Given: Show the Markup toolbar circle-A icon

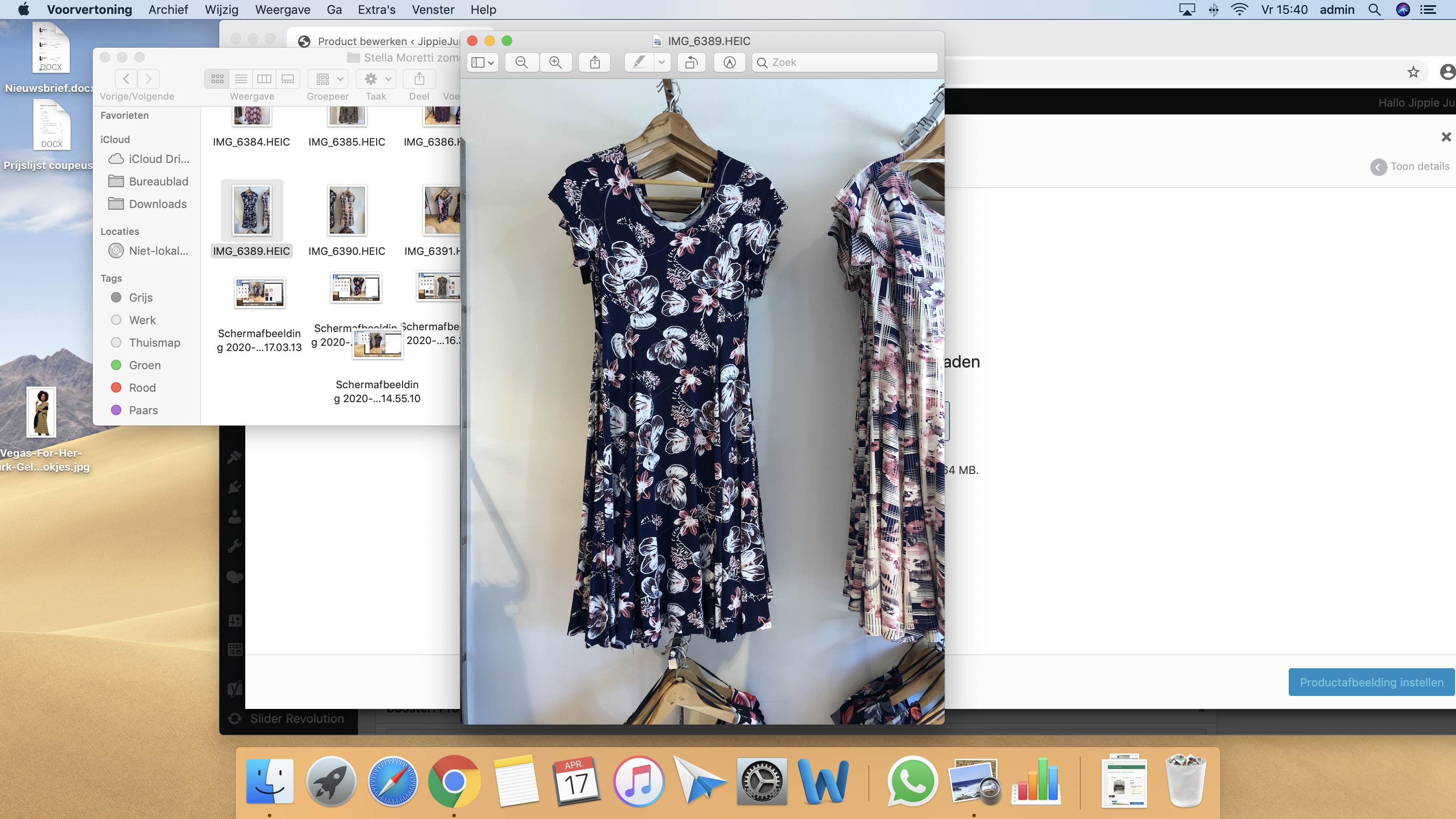Looking at the screenshot, I should click(729, 62).
